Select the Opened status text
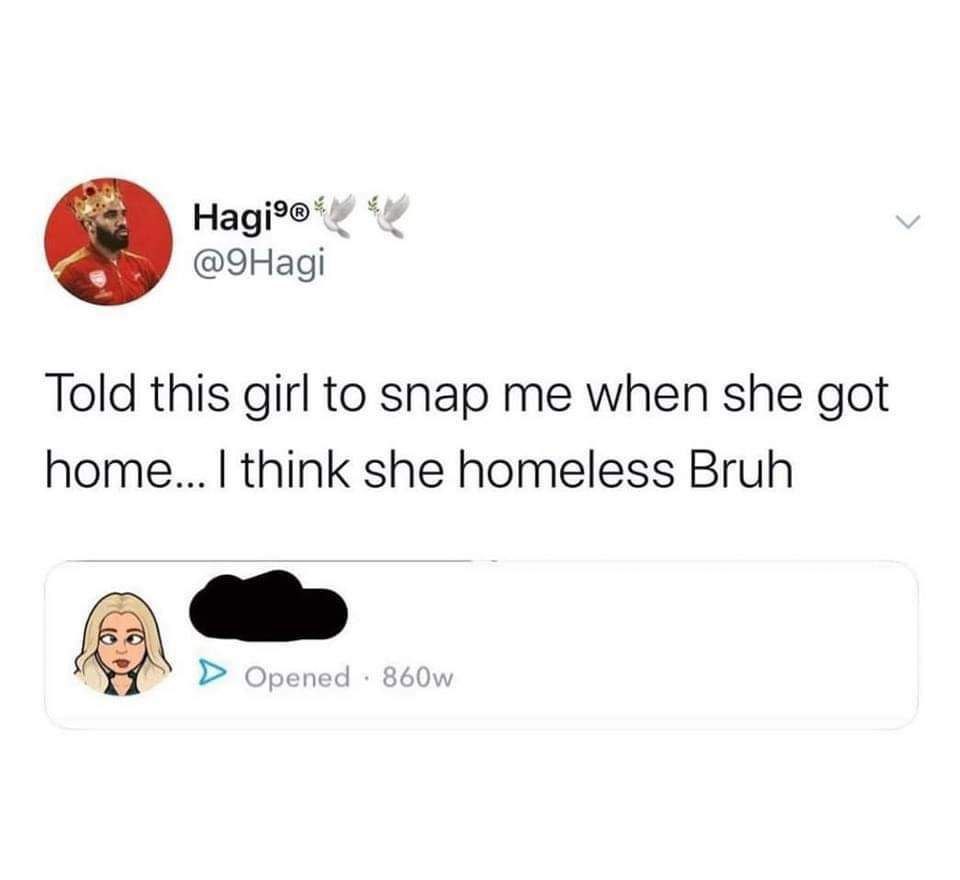 (x=298, y=677)
